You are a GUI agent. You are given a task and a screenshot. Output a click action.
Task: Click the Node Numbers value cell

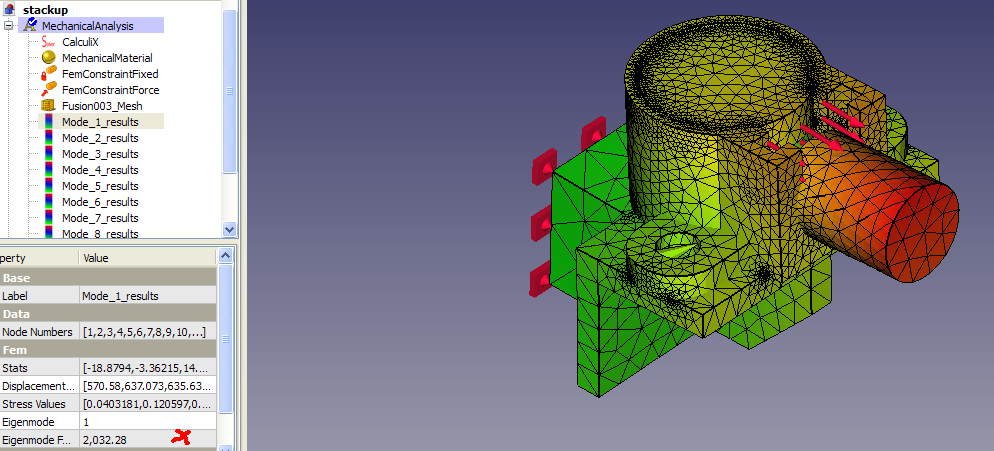pos(148,332)
